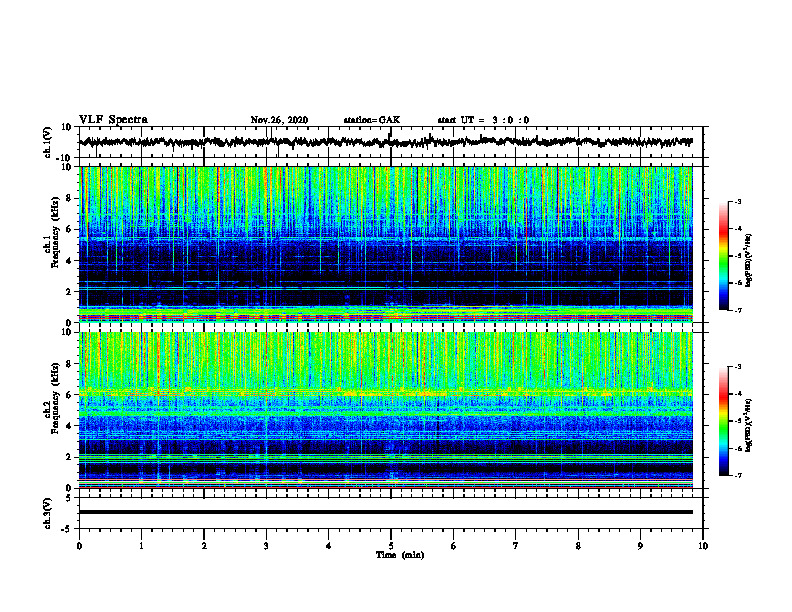
Task: Click the ch.2 spectrogram image
Action: [x=386, y=410]
